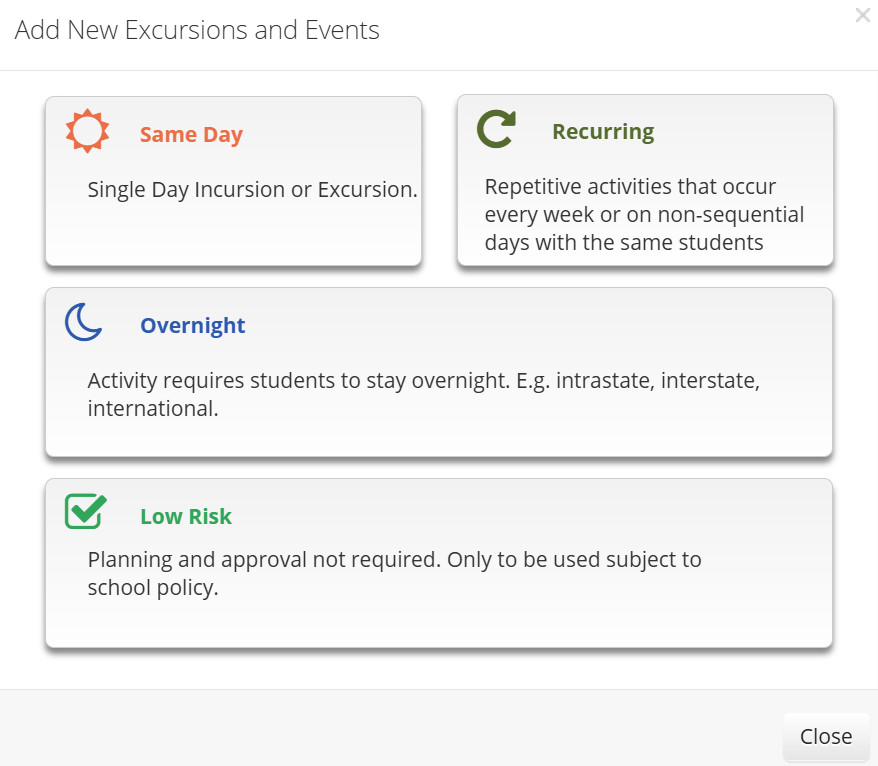The height and width of the screenshot is (766, 878).
Task: Click the orange sun icon for Same Day
Action: [x=87, y=131]
